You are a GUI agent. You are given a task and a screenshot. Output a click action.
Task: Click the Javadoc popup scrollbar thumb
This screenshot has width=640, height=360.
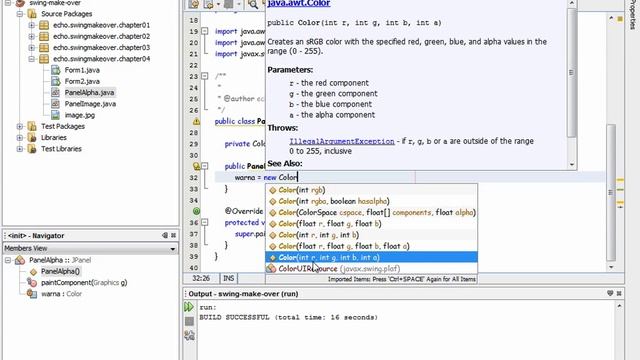tap(571, 73)
